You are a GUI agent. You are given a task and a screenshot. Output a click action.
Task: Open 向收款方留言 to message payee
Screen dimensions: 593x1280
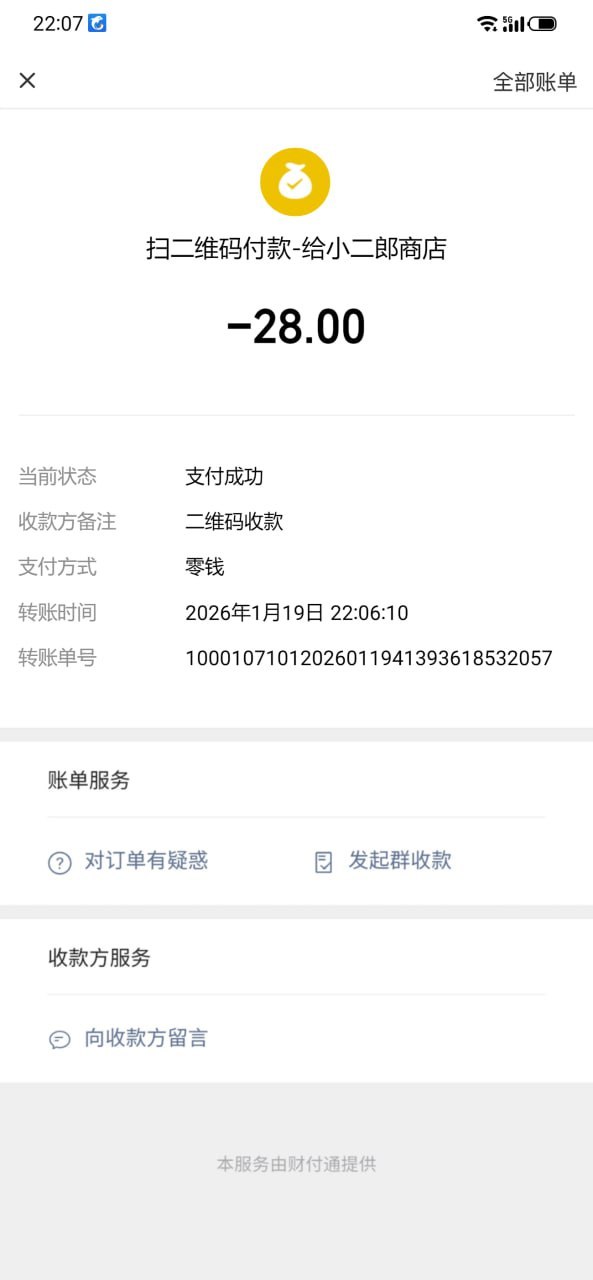146,1038
